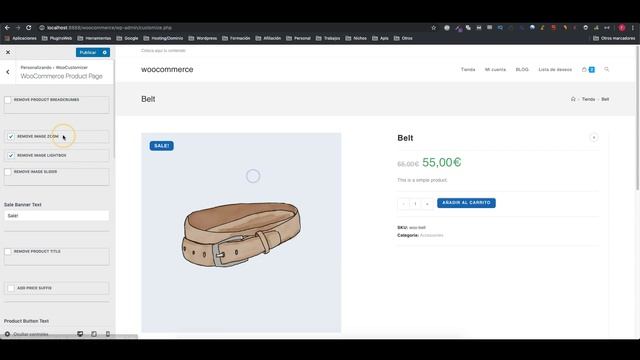640x360 pixels.
Task: Enable Remove Product Breadcrumbs checkbox
Action: (8, 100)
